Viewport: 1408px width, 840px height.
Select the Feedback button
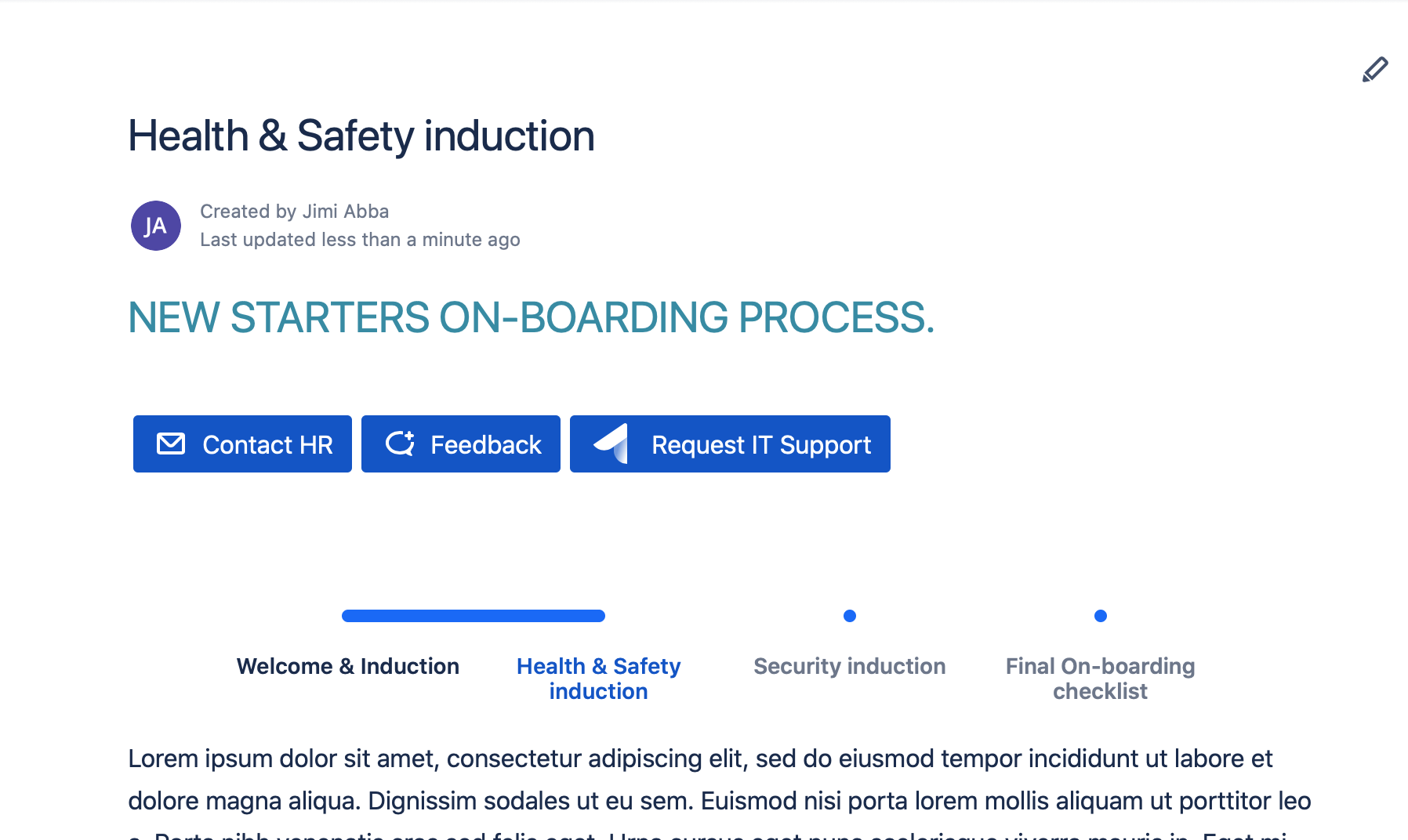pos(461,444)
